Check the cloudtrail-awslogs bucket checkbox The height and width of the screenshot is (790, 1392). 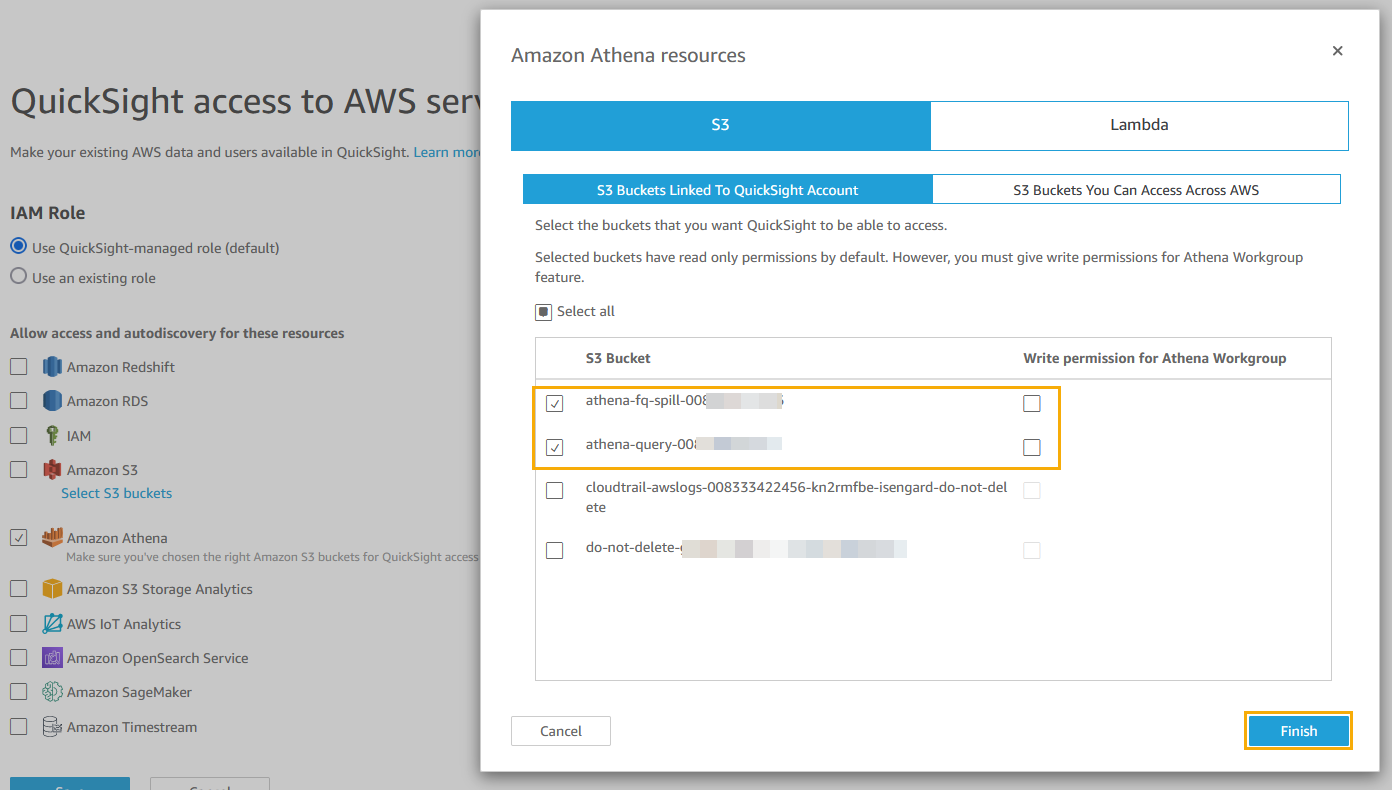click(554, 491)
